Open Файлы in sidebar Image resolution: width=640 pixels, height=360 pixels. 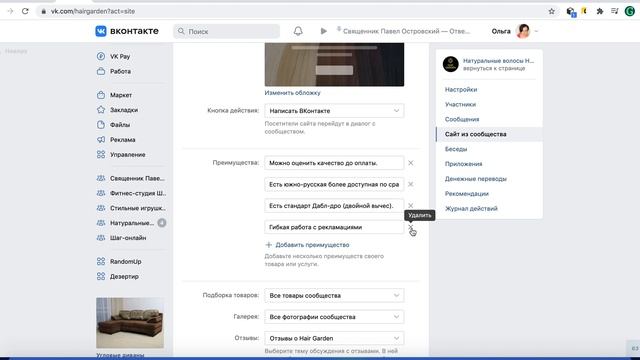[120, 125]
